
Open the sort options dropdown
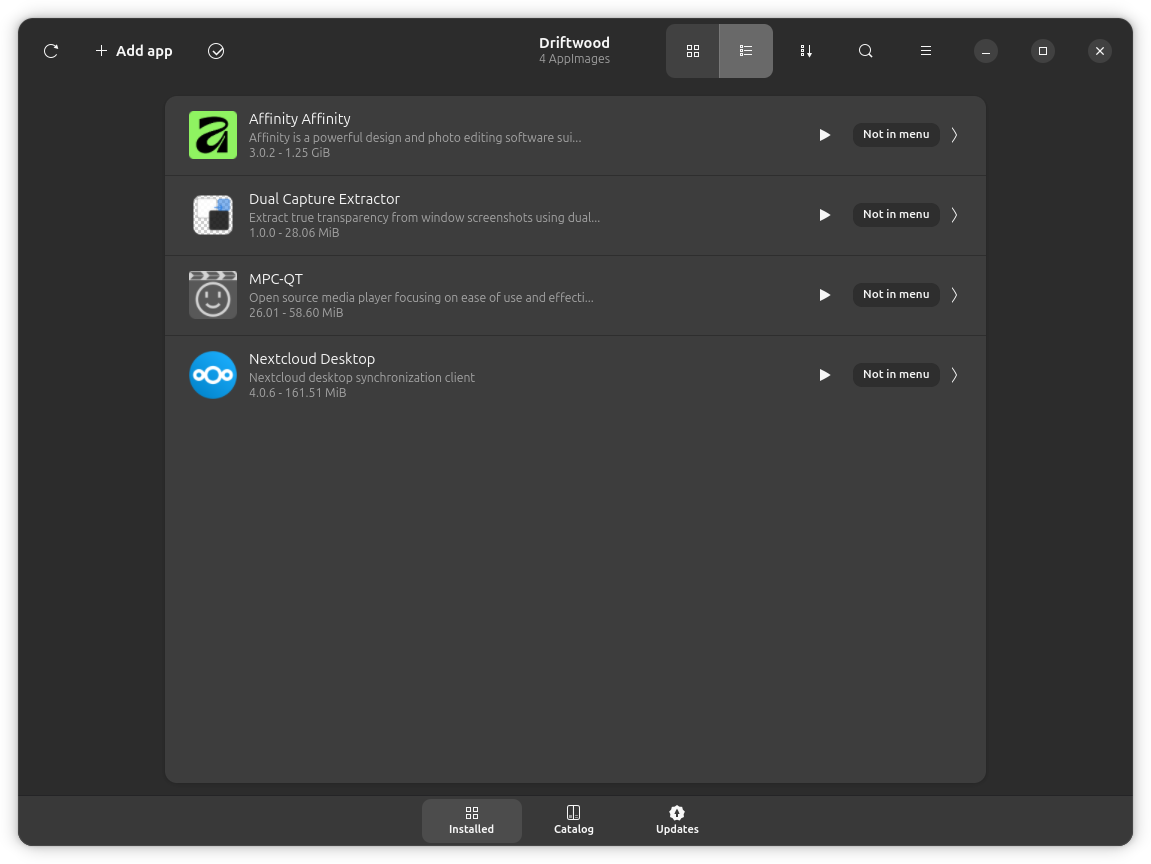pos(806,51)
